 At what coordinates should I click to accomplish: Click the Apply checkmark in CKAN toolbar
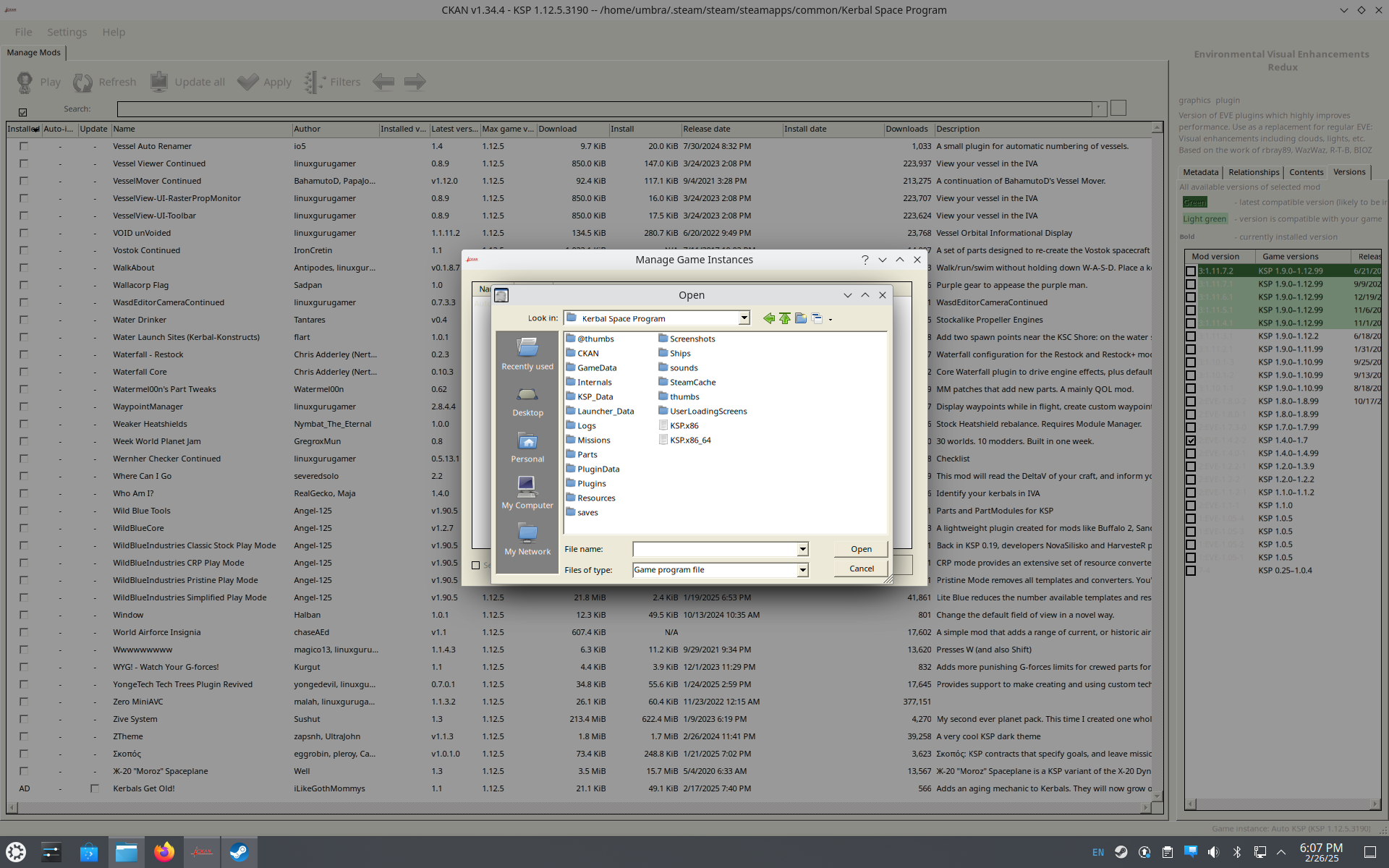click(x=264, y=82)
